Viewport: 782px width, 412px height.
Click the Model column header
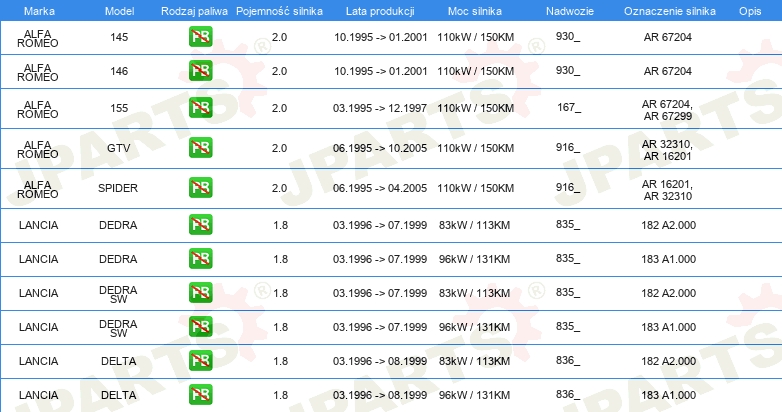(119, 11)
